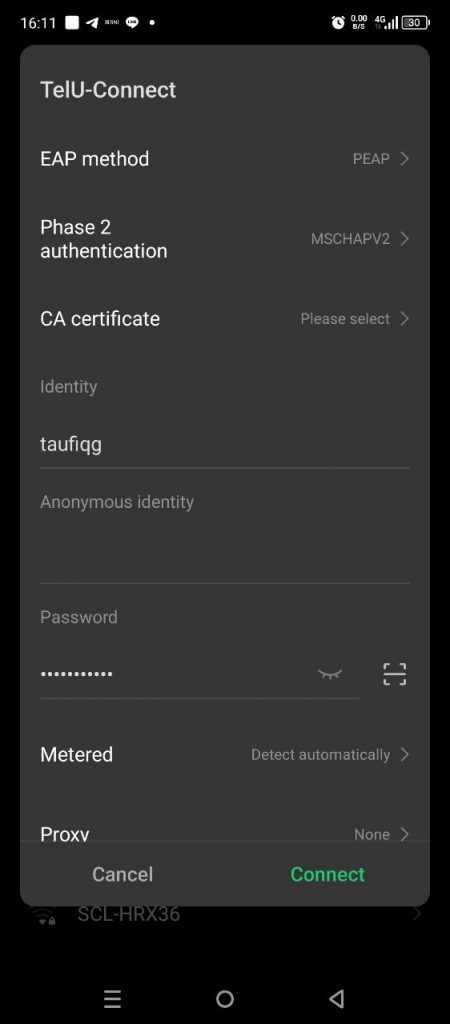Open EAP method PEAP selector

pyautogui.click(x=225, y=159)
